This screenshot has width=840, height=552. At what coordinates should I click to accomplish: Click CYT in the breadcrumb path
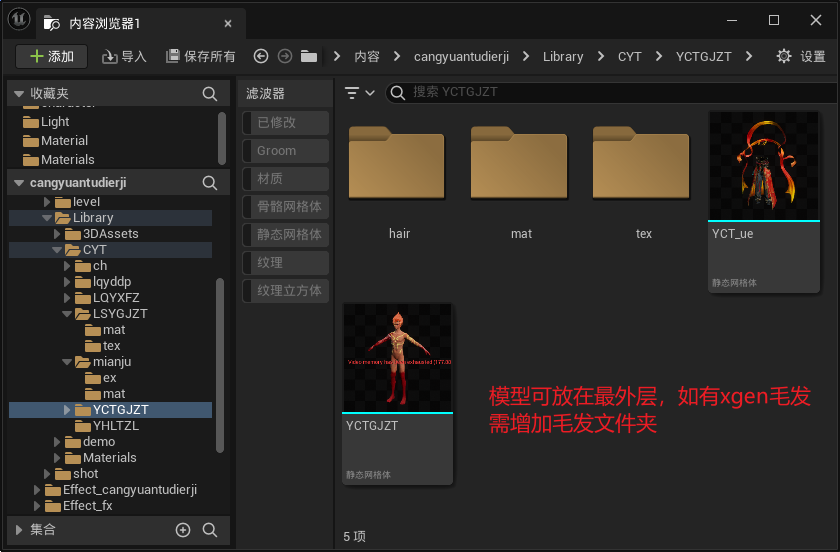(x=629, y=57)
